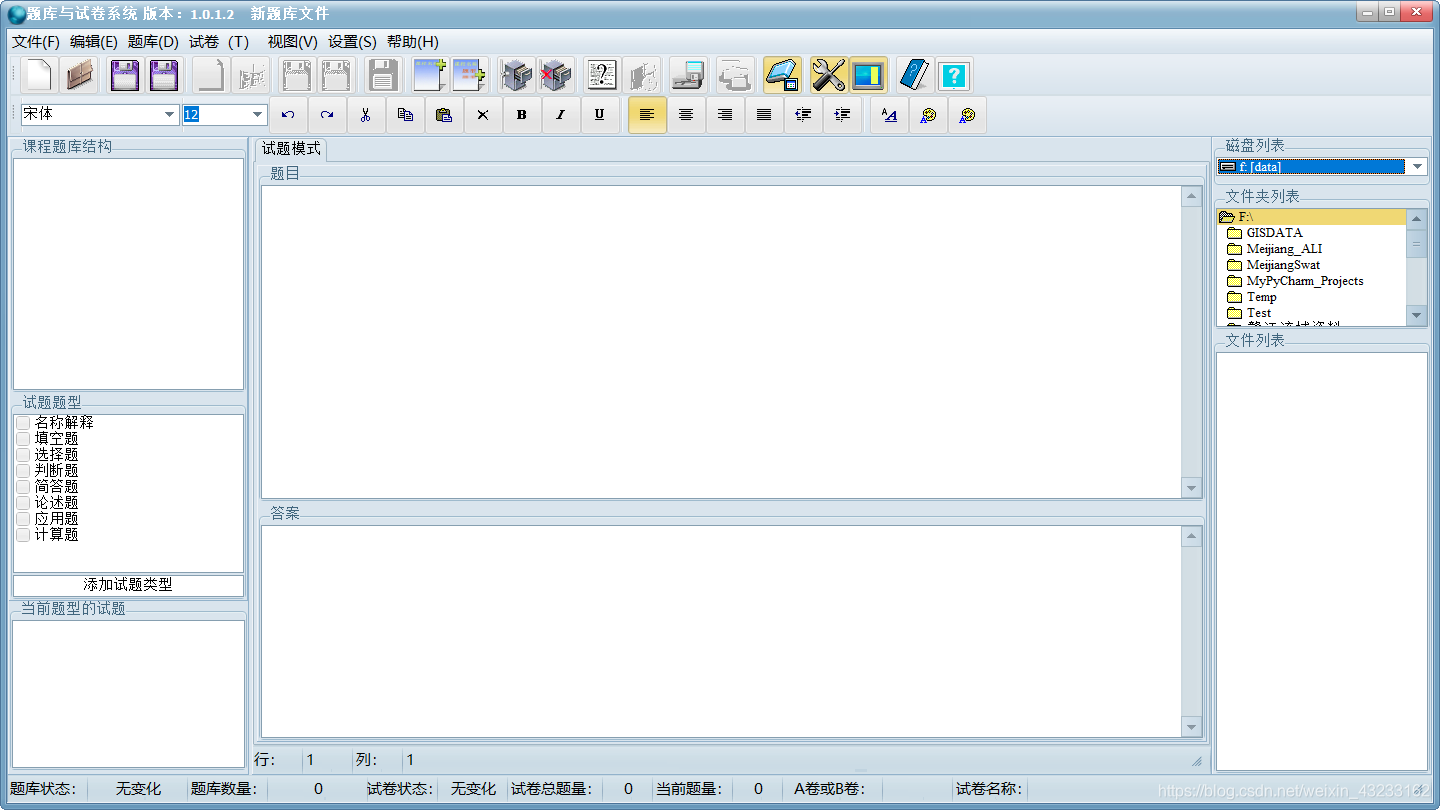Check the 判断题 question type
1440x810 pixels.
coord(23,471)
